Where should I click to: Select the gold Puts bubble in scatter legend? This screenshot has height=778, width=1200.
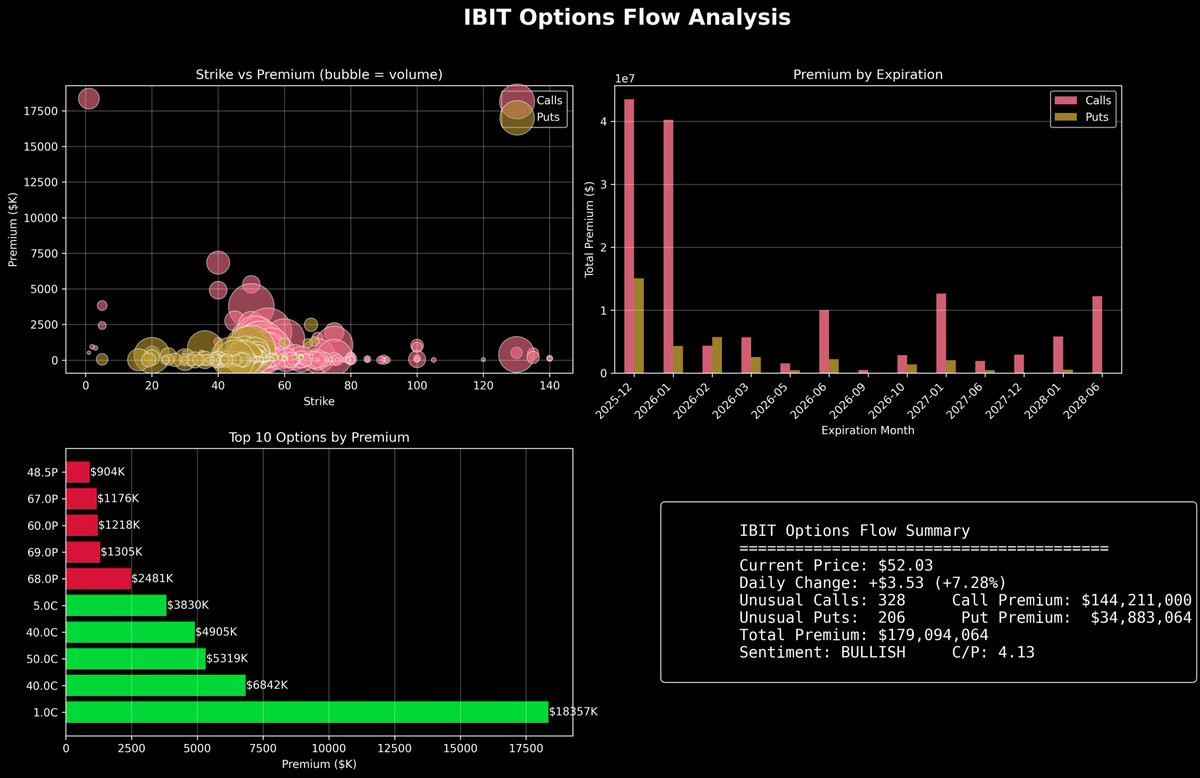516,117
